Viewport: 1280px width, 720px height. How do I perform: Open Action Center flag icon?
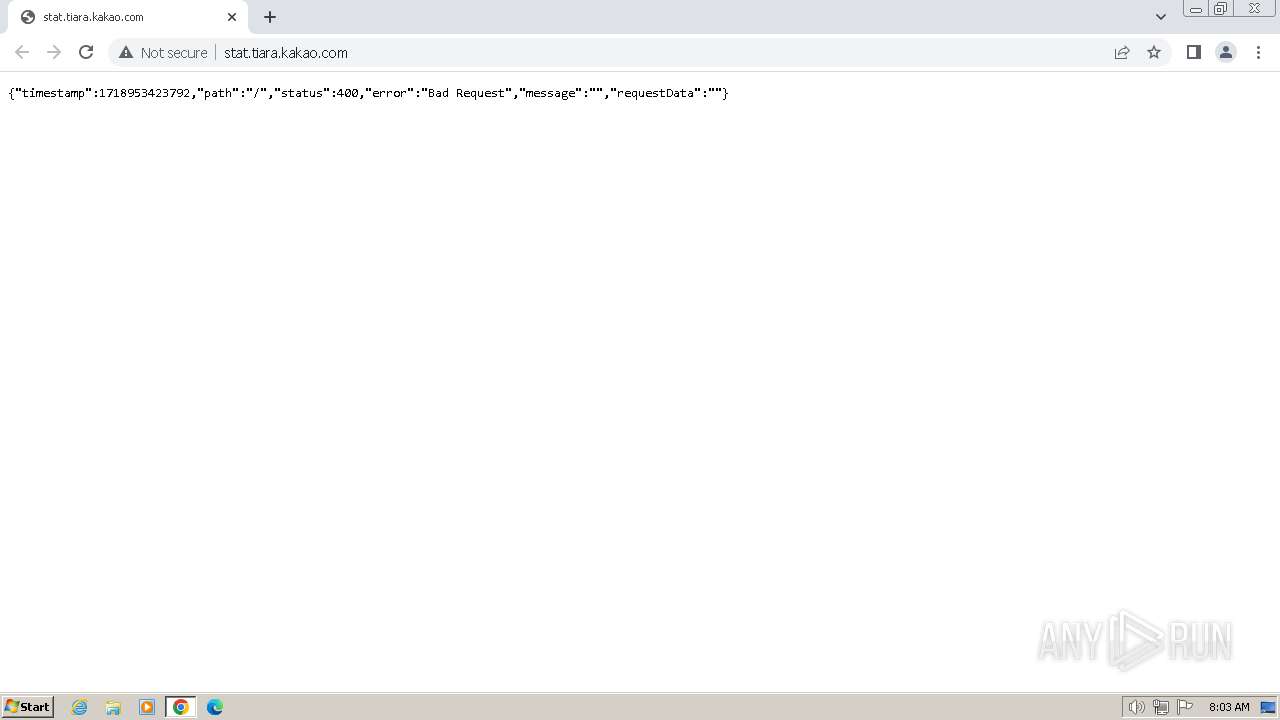coord(1185,707)
